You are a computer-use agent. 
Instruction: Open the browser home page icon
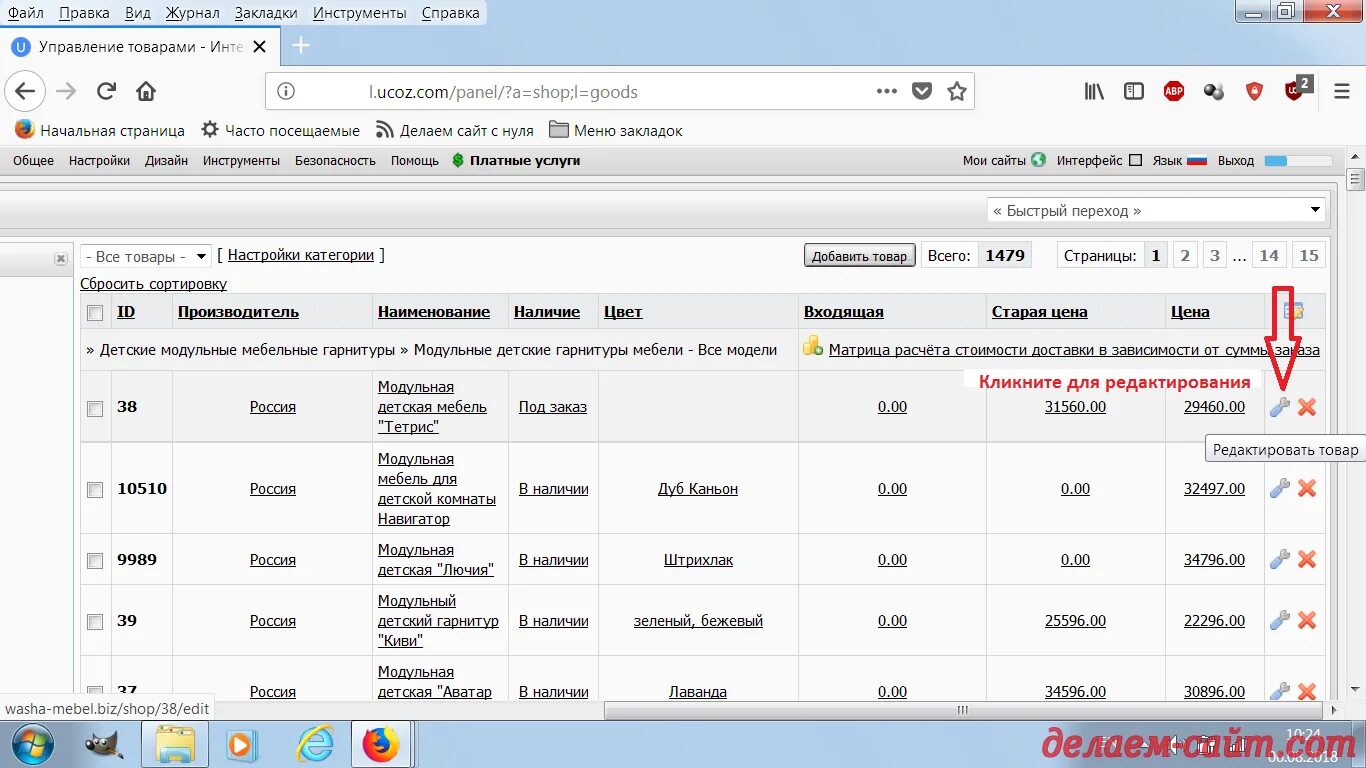(x=146, y=92)
